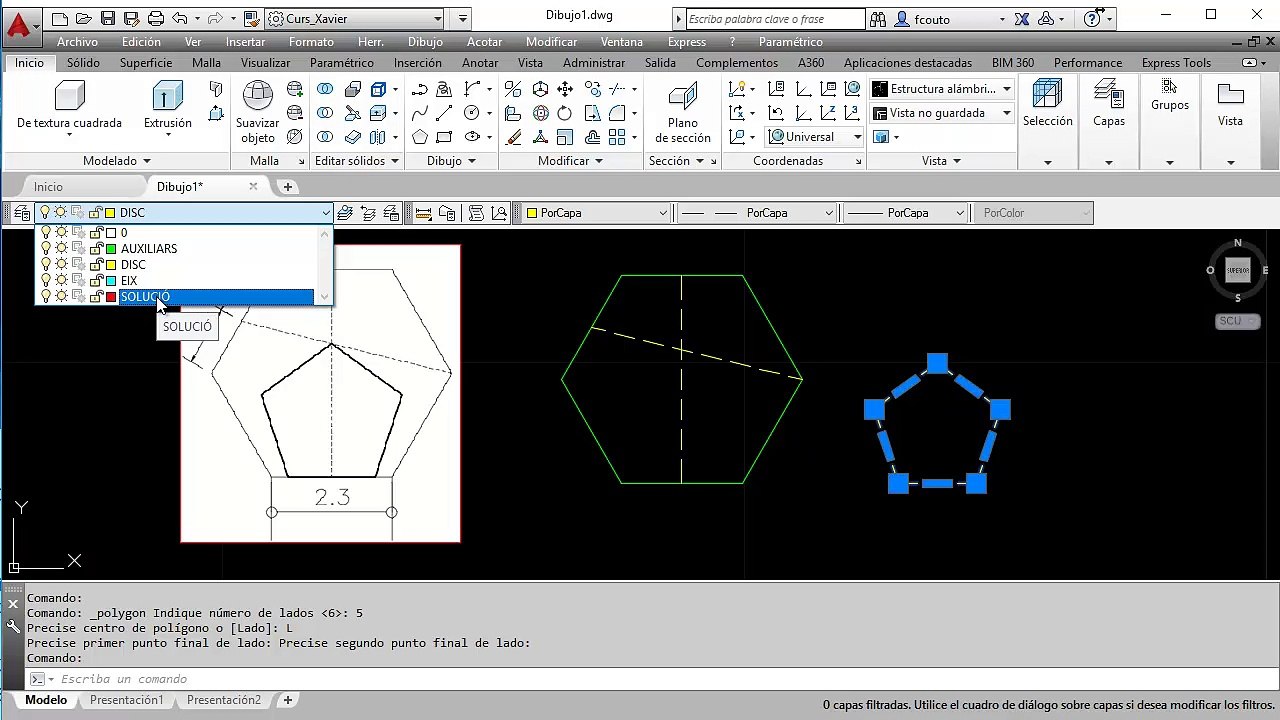The height and width of the screenshot is (720, 1280).
Task: Expand the Editar sólidos panel
Action: [x=357, y=161]
